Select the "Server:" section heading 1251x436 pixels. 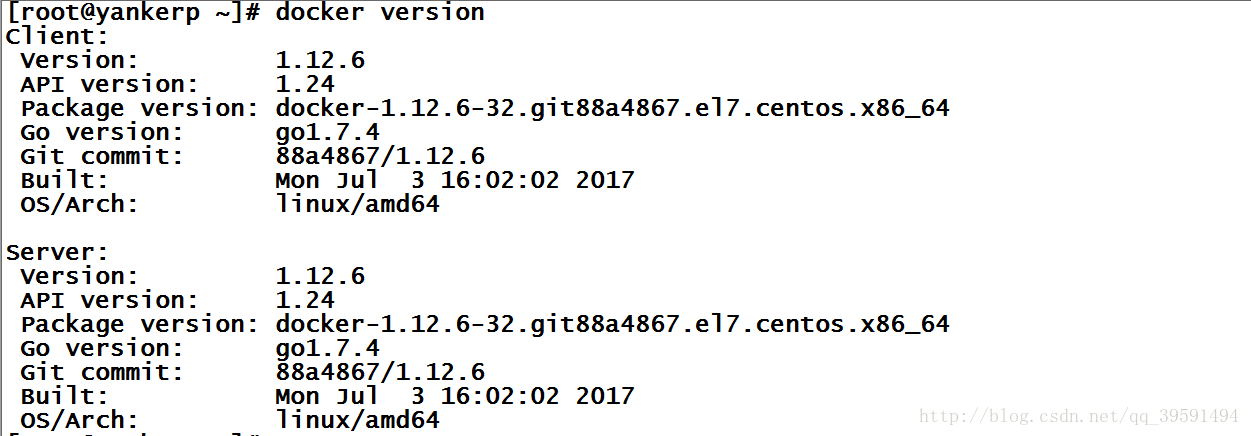click(57, 252)
